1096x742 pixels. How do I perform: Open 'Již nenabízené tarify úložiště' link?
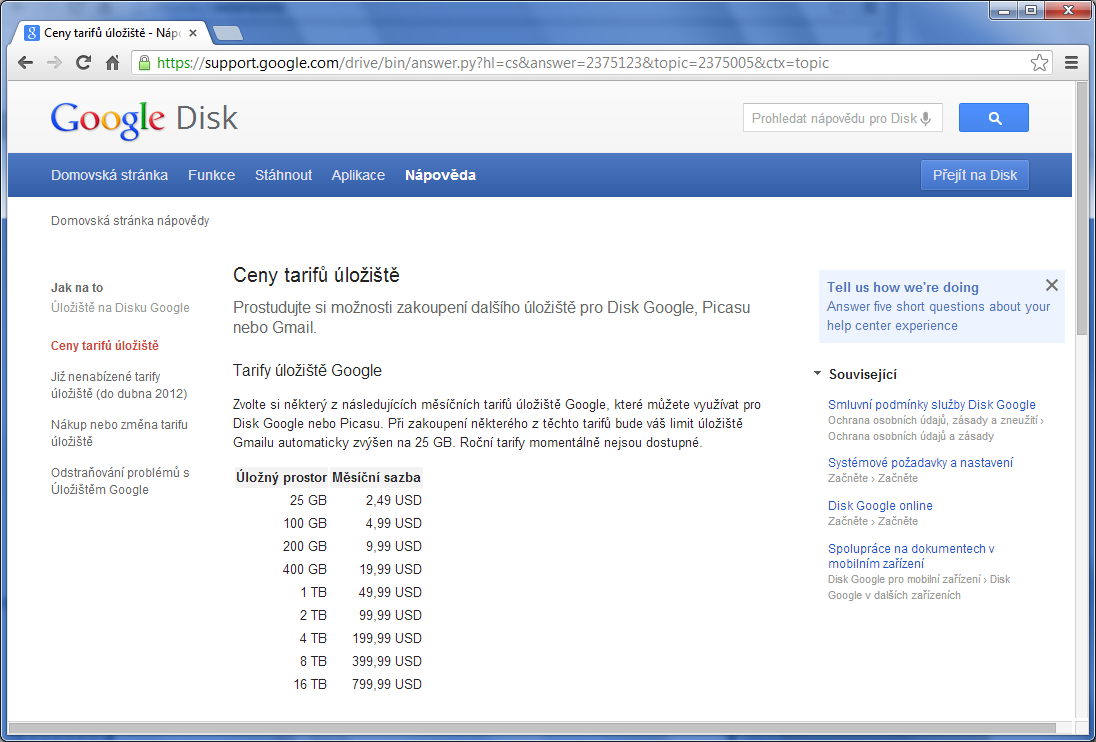120,385
